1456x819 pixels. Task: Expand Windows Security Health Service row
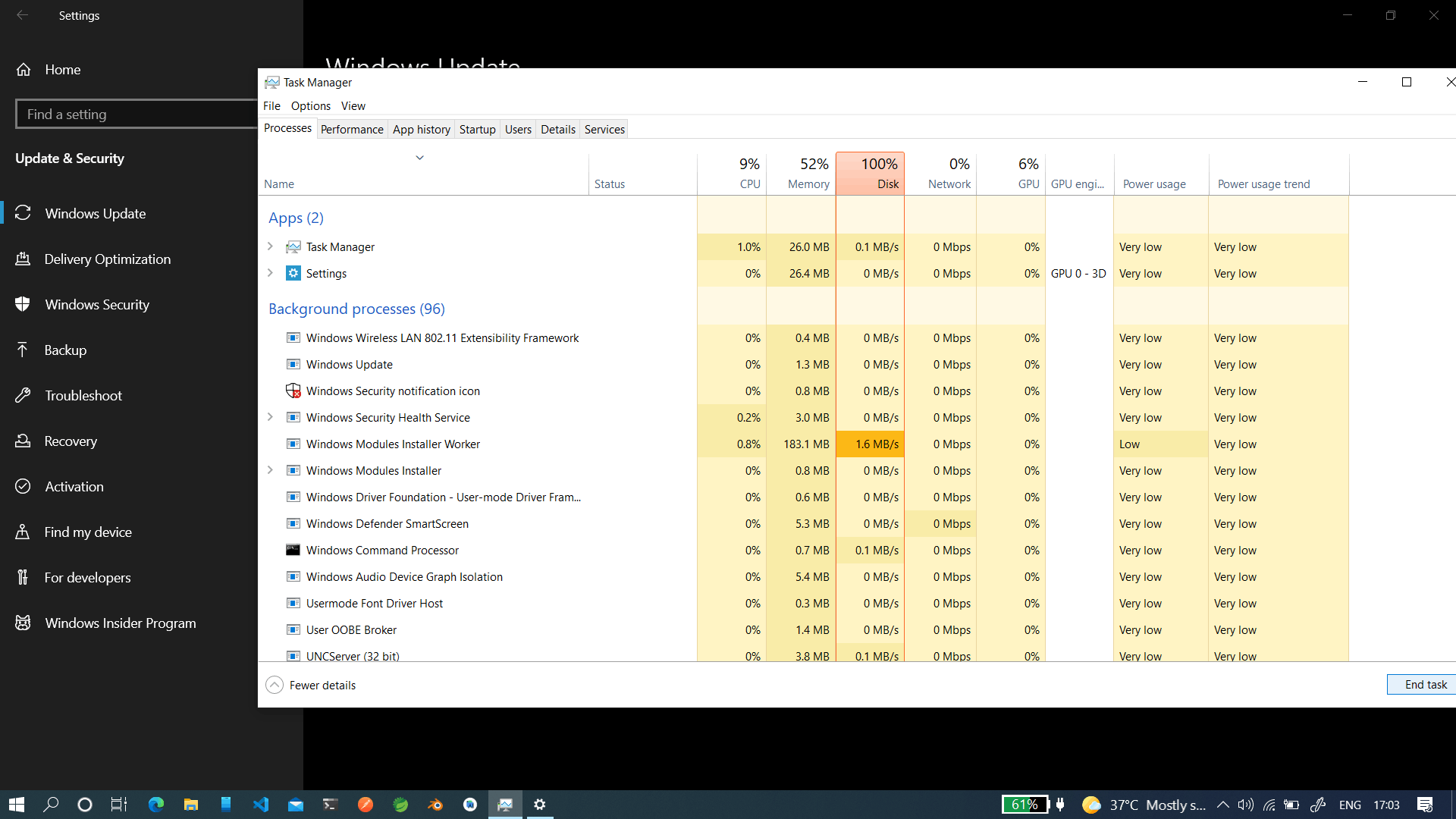point(270,418)
